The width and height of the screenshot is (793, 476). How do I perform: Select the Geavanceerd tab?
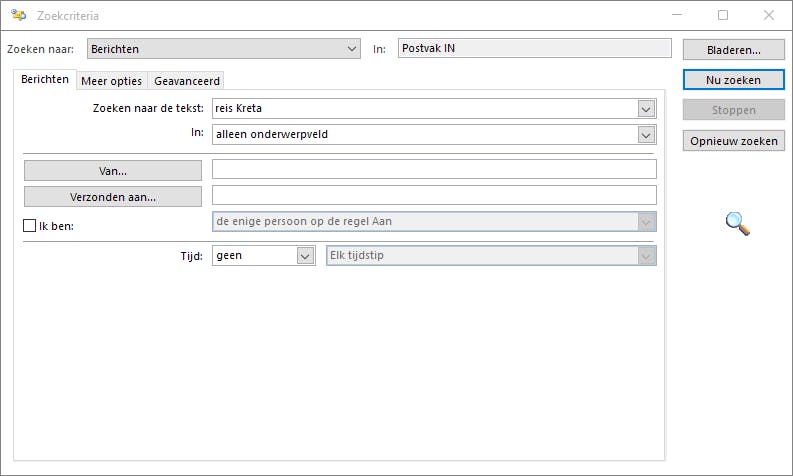(187, 81)
